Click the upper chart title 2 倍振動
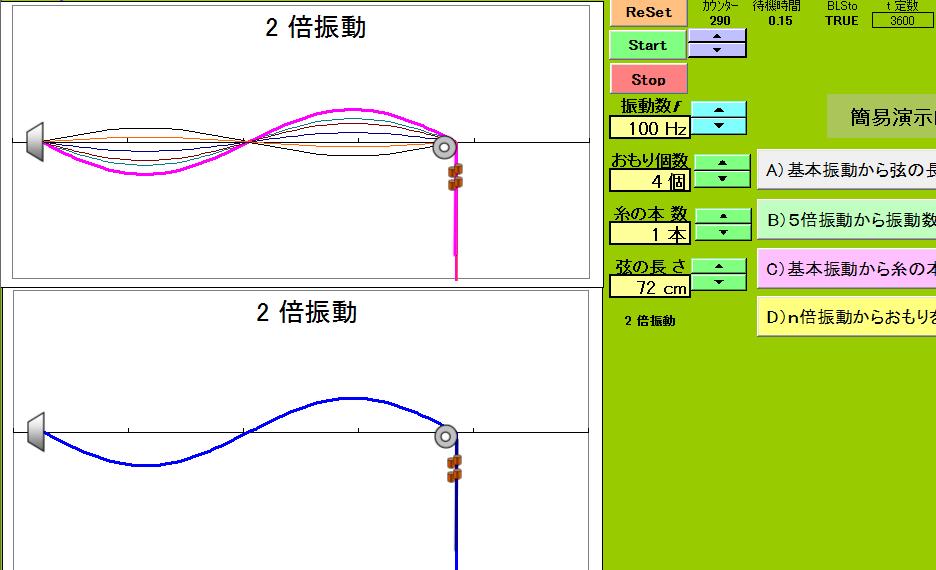This screenshot has width=936, height=570. tap(315, 27)
